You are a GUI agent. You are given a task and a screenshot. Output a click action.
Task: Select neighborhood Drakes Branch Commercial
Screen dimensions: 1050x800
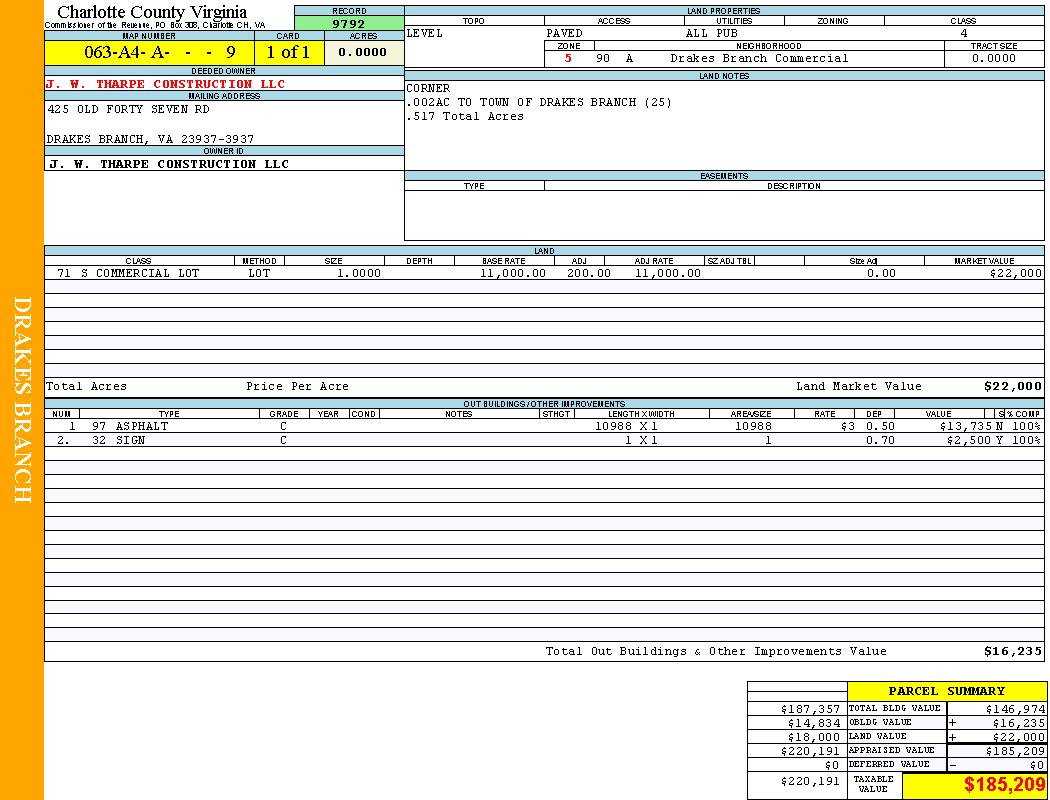758,58
